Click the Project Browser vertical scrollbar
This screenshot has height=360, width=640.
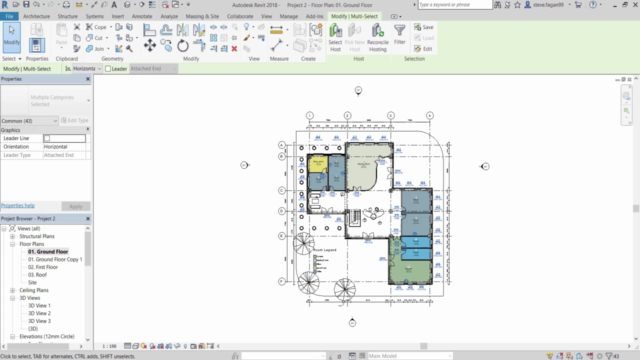click(x=88, y=249)
